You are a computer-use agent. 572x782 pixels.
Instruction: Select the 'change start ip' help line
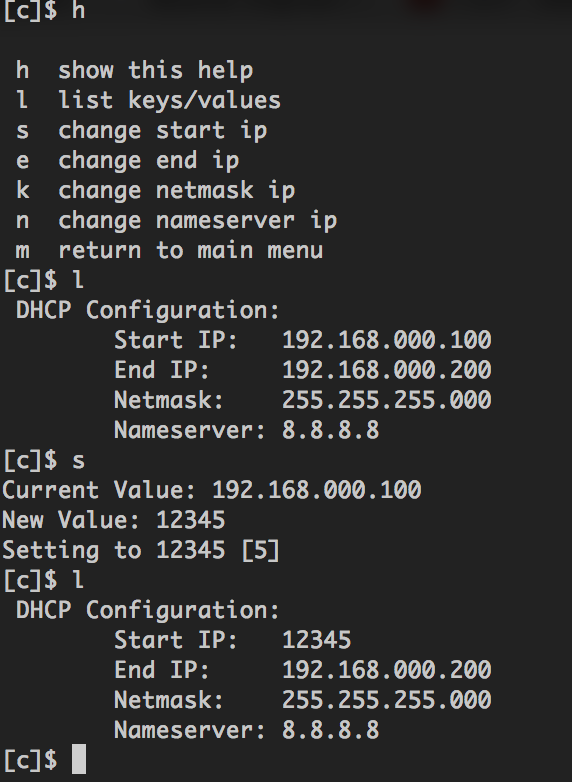142,131
